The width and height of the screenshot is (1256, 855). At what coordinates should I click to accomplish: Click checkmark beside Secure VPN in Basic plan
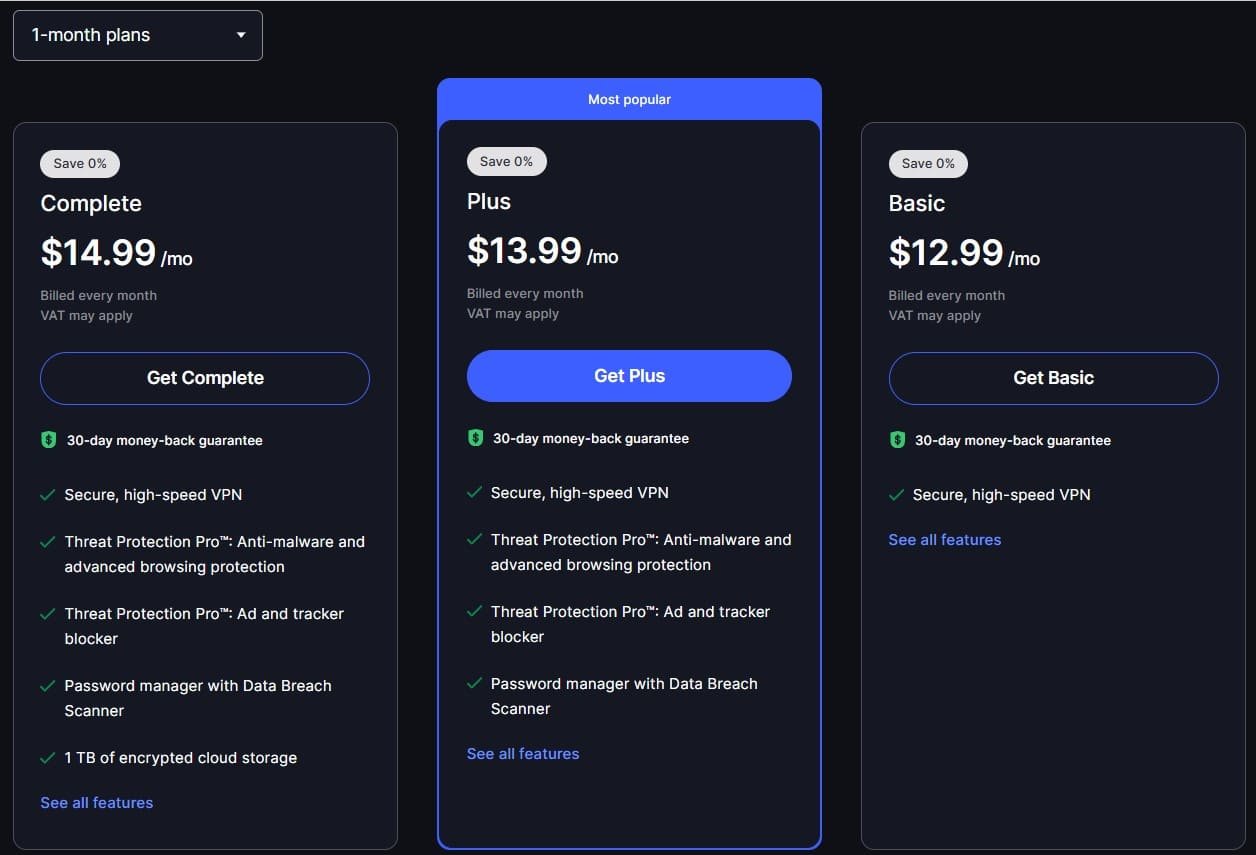pos(896,495)
